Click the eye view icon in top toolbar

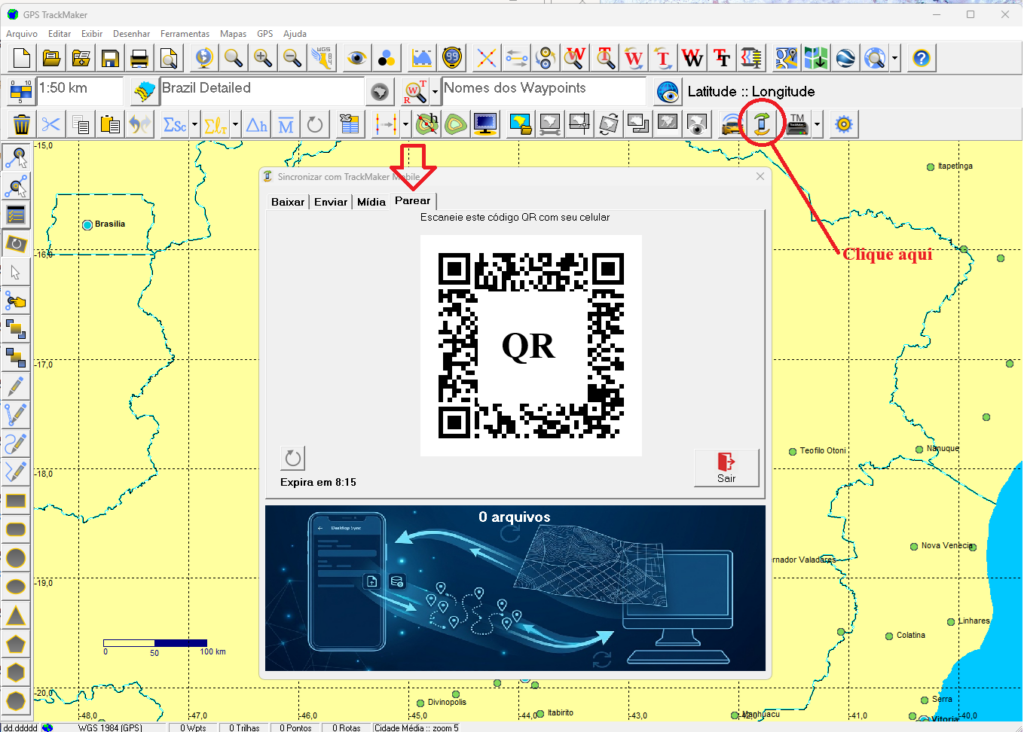(357, 58)
